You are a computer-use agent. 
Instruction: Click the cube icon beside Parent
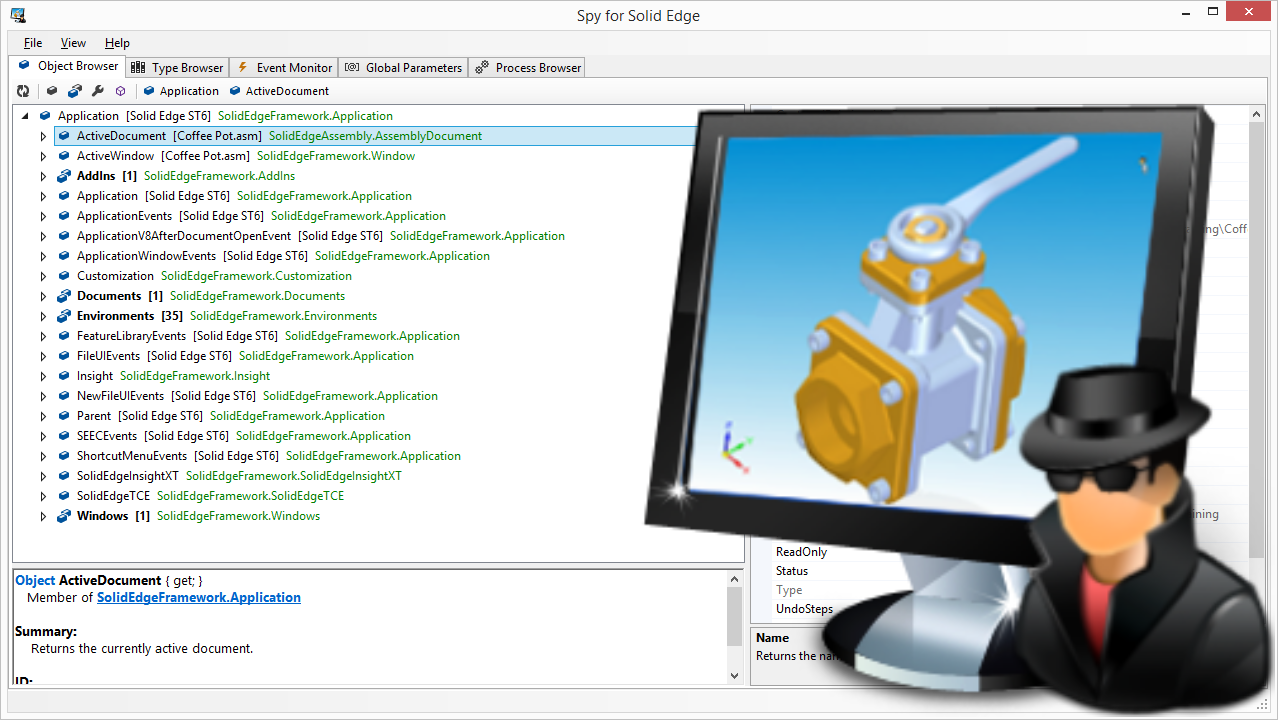coord(64,416)
